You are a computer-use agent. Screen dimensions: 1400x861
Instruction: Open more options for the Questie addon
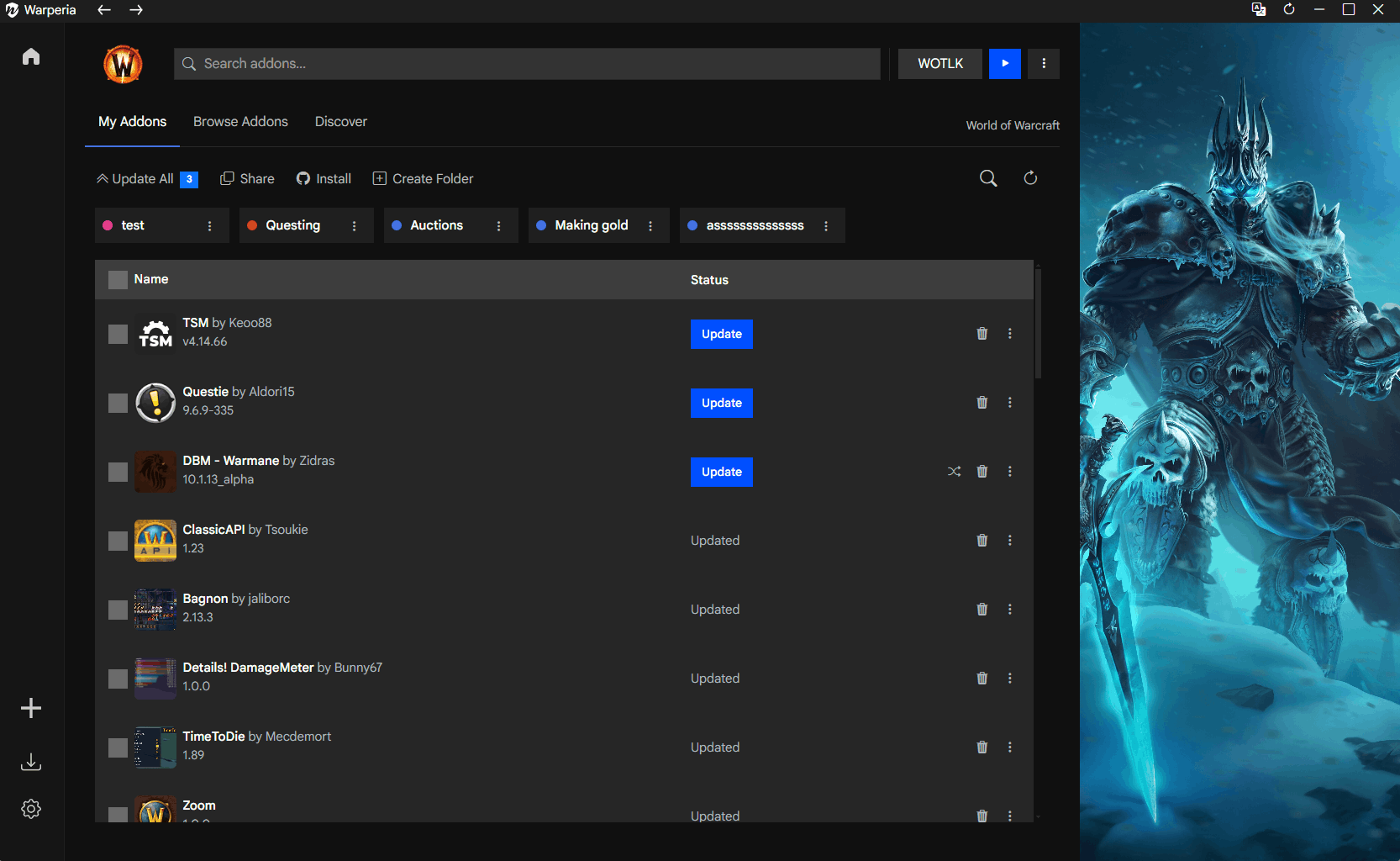pyautogui.click(x=1010, y=403)
